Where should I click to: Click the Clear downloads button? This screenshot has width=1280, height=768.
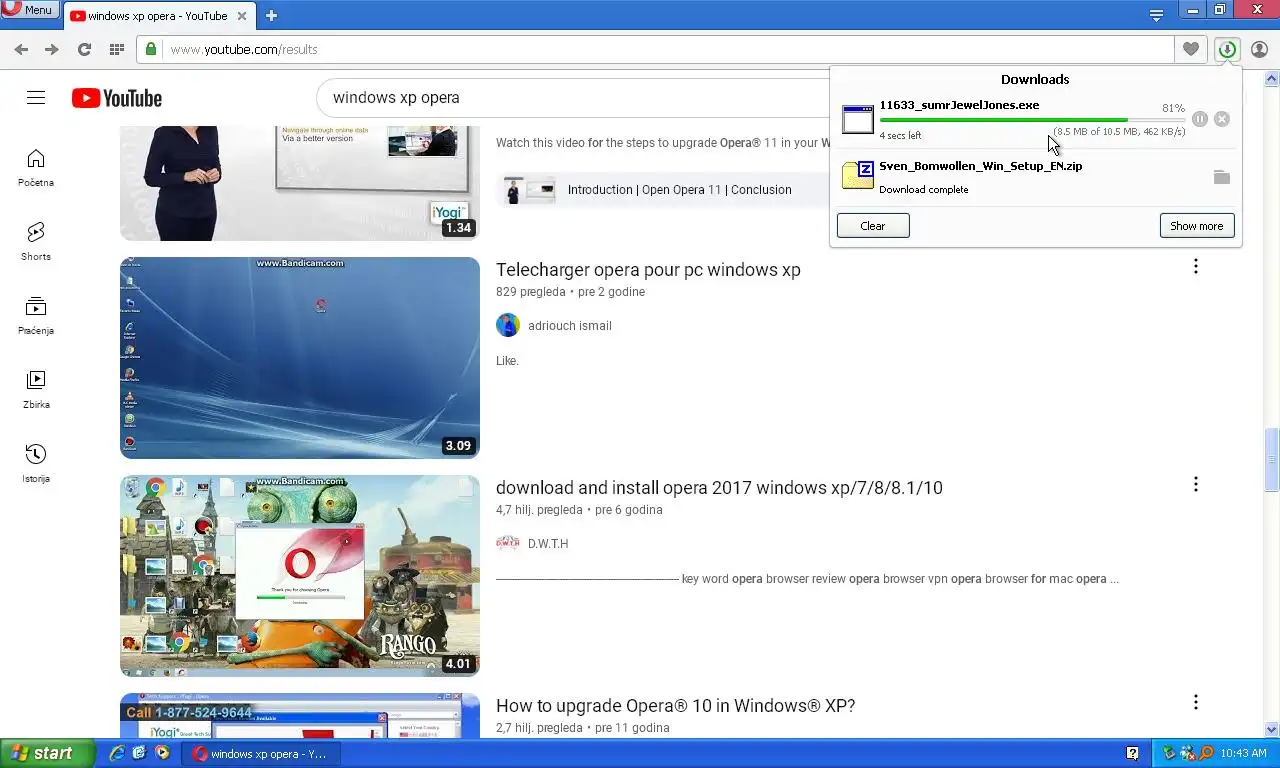coord(873,226)
